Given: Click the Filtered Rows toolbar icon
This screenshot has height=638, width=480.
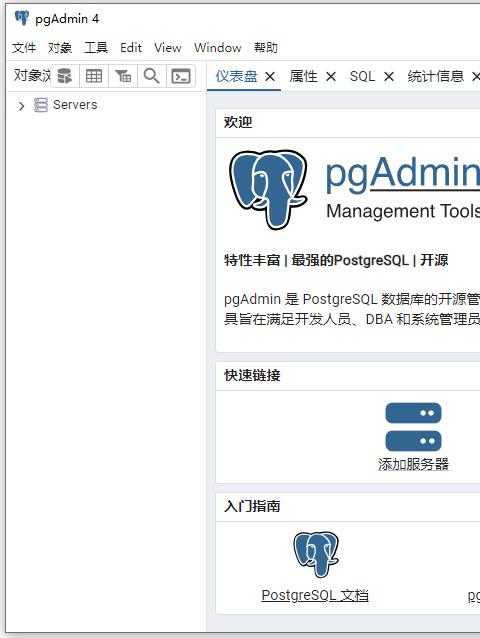Looking at the screenshot, I should click(123, 76).
